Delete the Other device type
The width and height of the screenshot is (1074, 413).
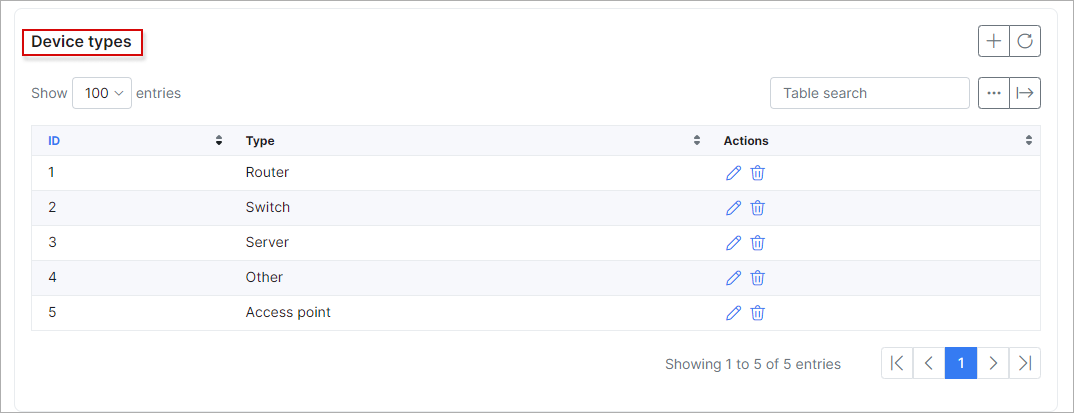coord(758,277)
